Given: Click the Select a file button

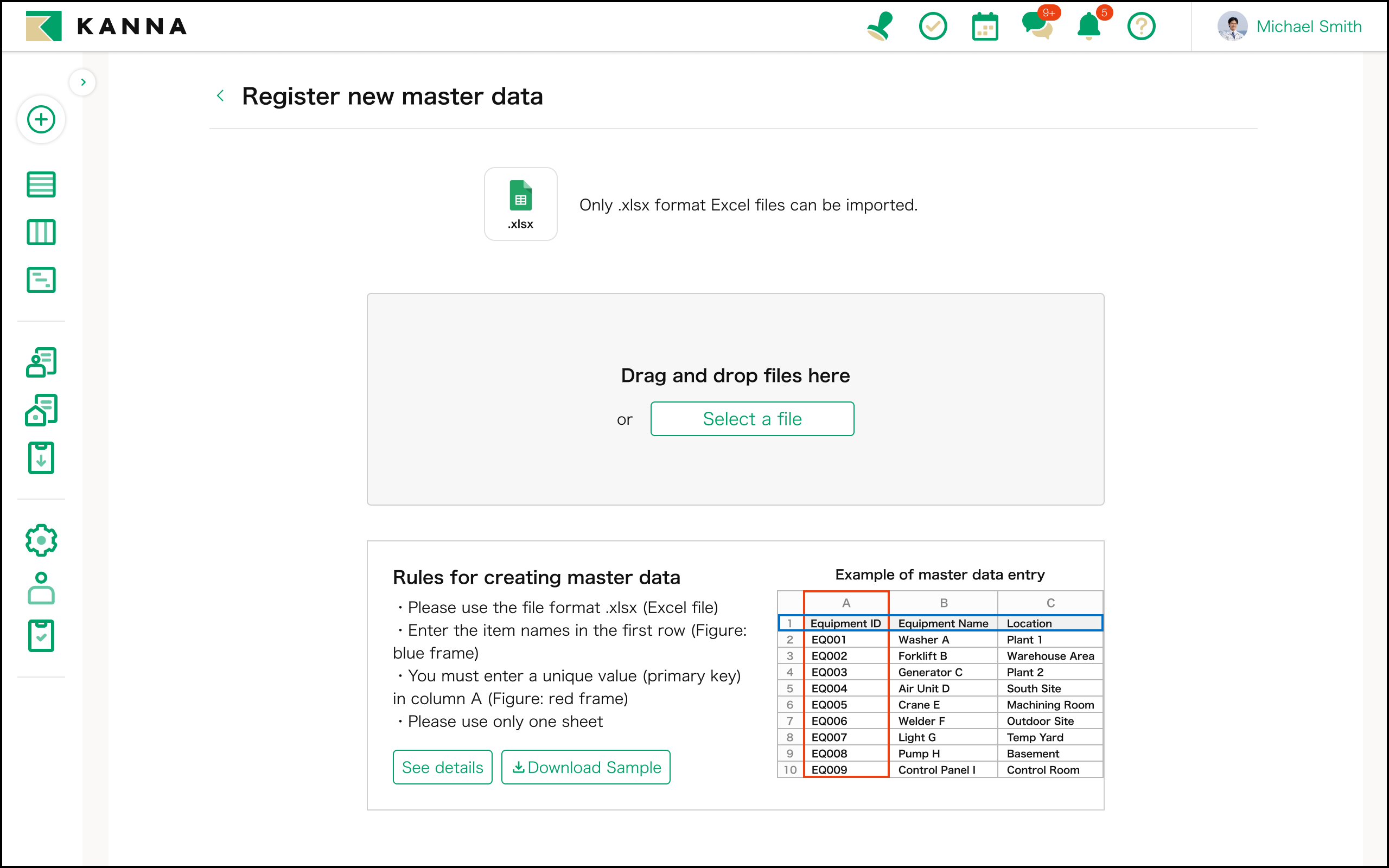Looking at the screenshot, I should click(x=752, y=419).
